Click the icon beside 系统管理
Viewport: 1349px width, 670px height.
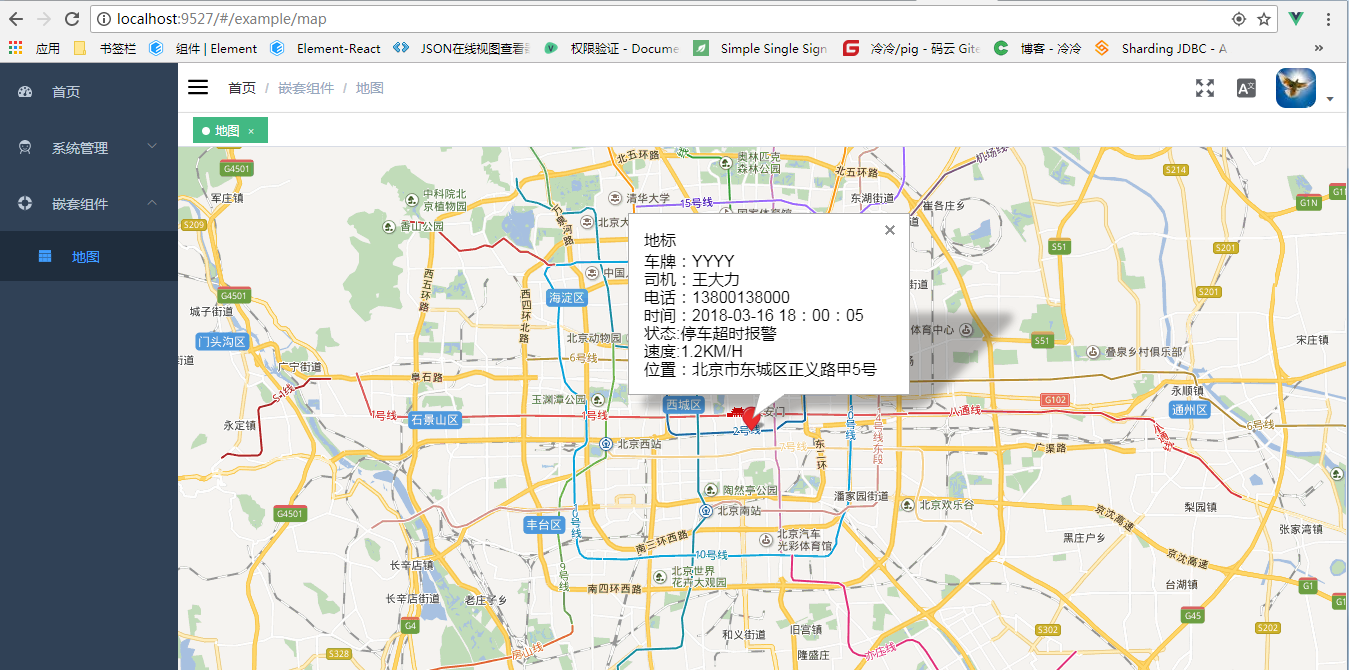click(26, 148)
